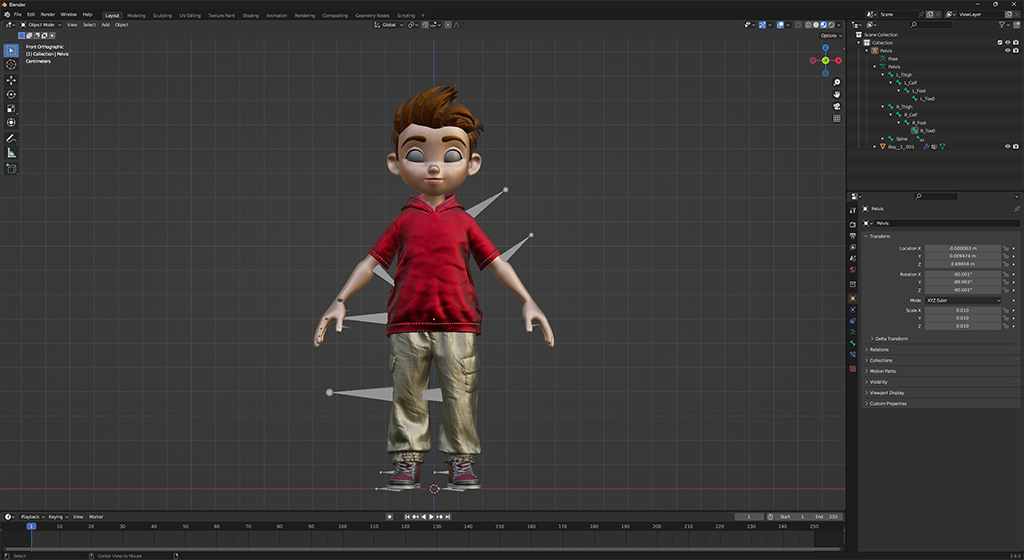
Task: Hide Boy_1_001 mesh in viewport
Action: (x=1008, y=146)
